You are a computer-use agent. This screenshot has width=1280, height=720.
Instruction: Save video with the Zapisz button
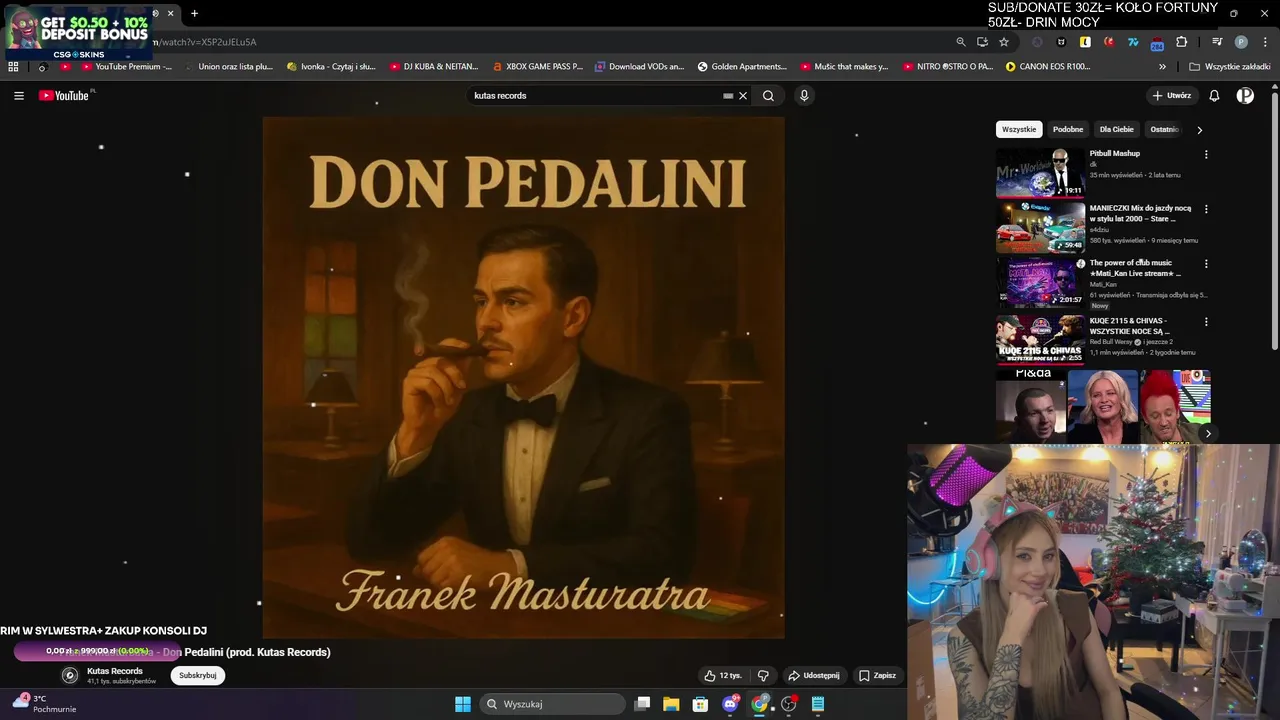pos(877,676)
